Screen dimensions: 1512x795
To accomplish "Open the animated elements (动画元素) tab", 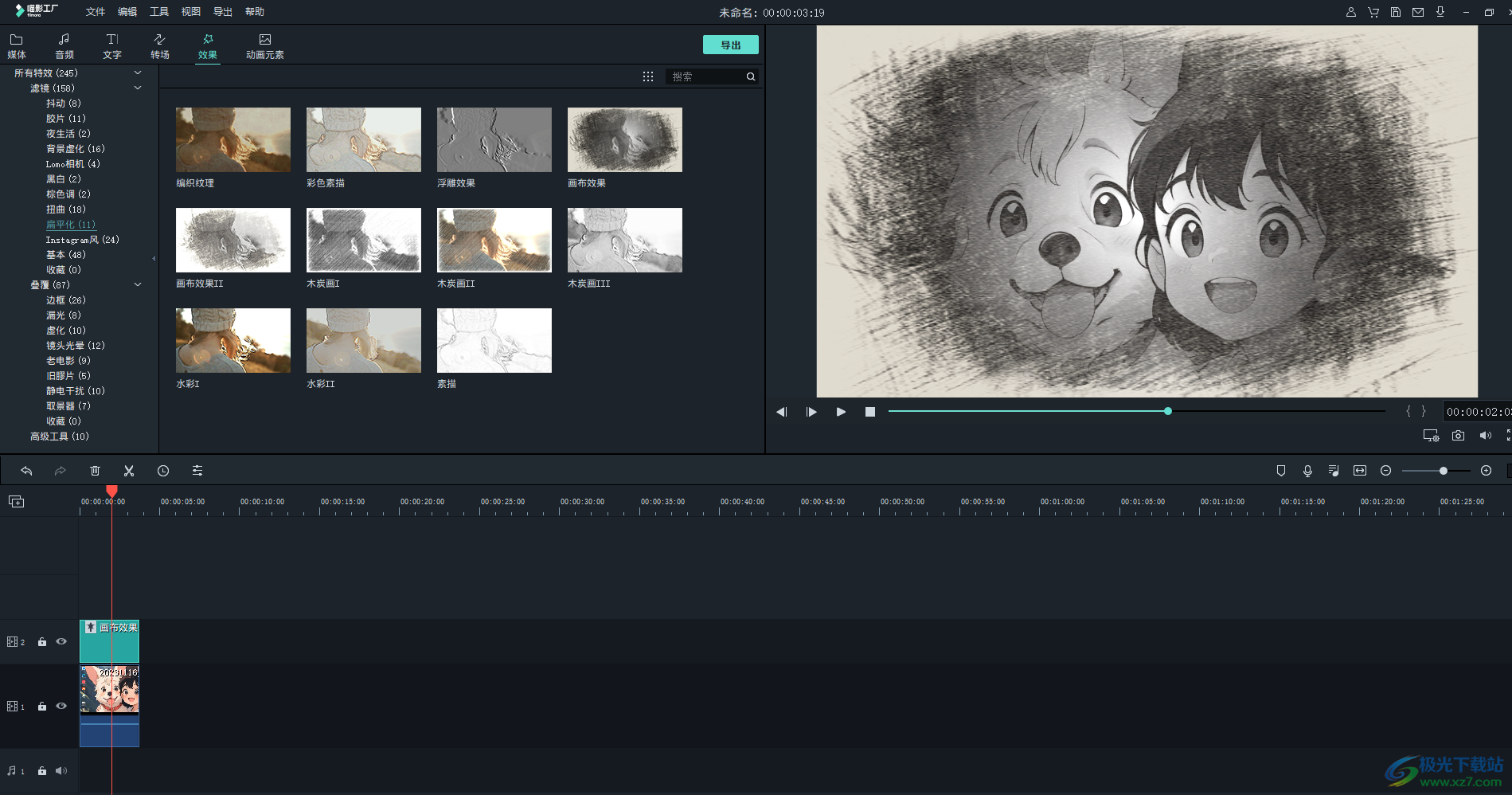I will click(x=265, y=46).
